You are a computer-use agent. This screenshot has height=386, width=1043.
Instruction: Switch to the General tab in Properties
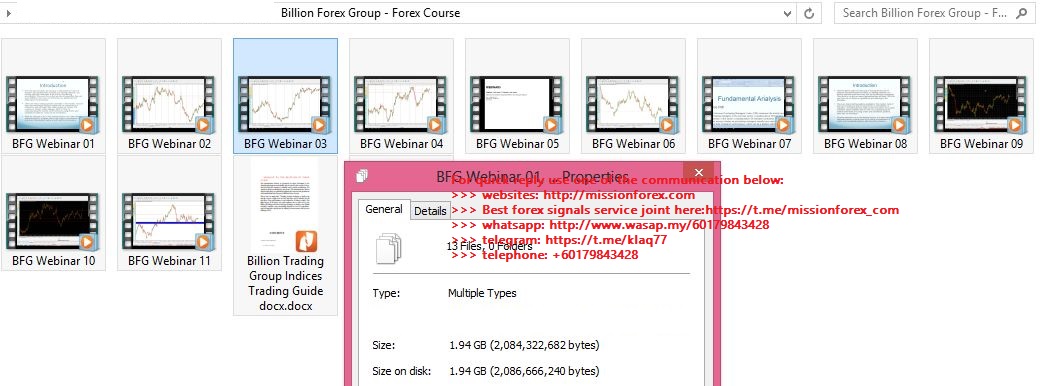(x=384, y=209)
